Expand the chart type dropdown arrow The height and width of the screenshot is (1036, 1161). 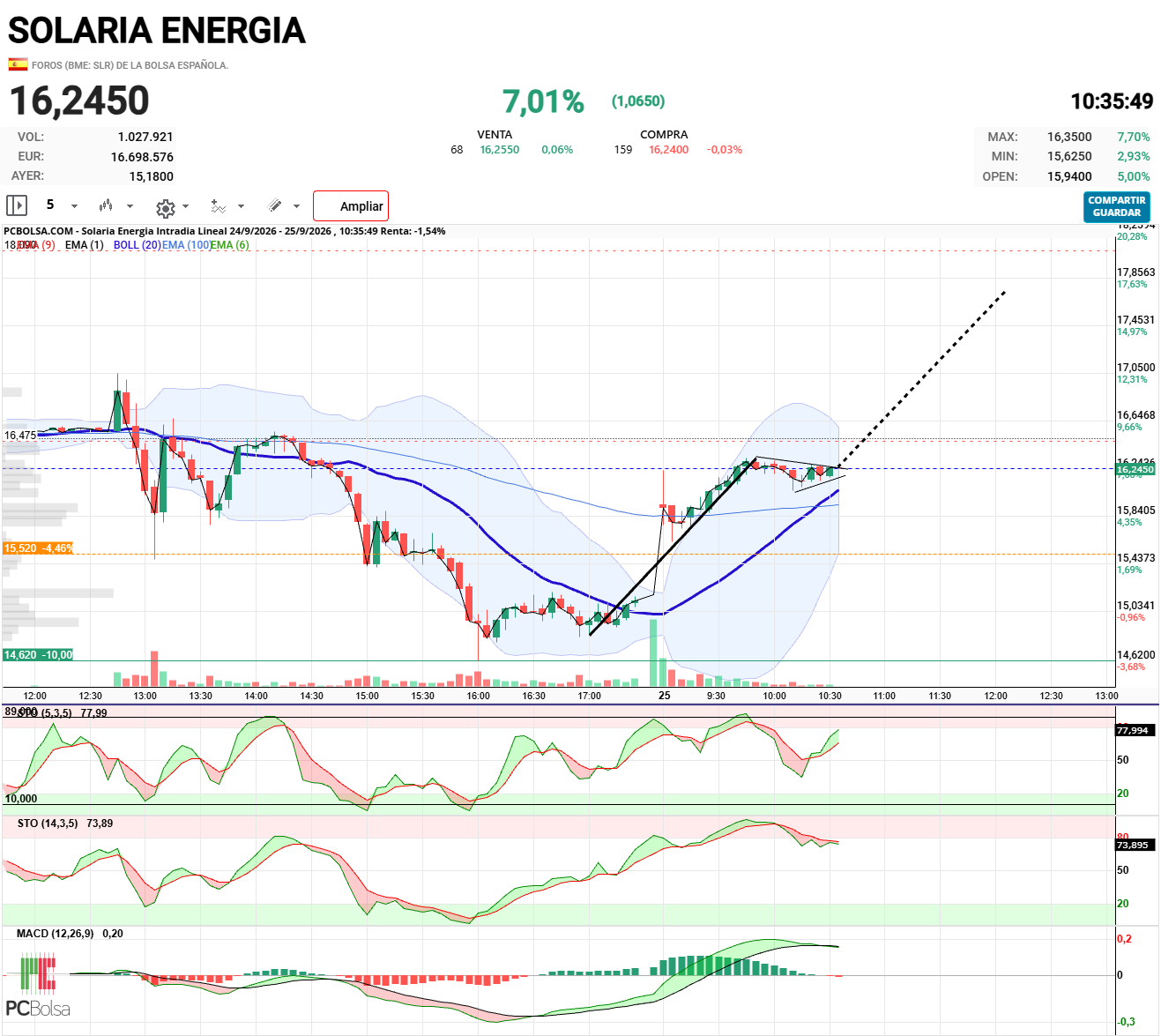(130, 206)
